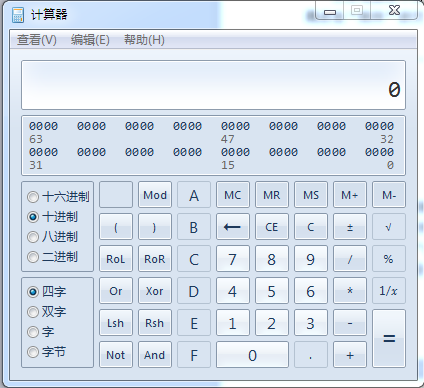Click the square root √ button
This screenshot has width=424, height=388.
[x=389, y=227]
